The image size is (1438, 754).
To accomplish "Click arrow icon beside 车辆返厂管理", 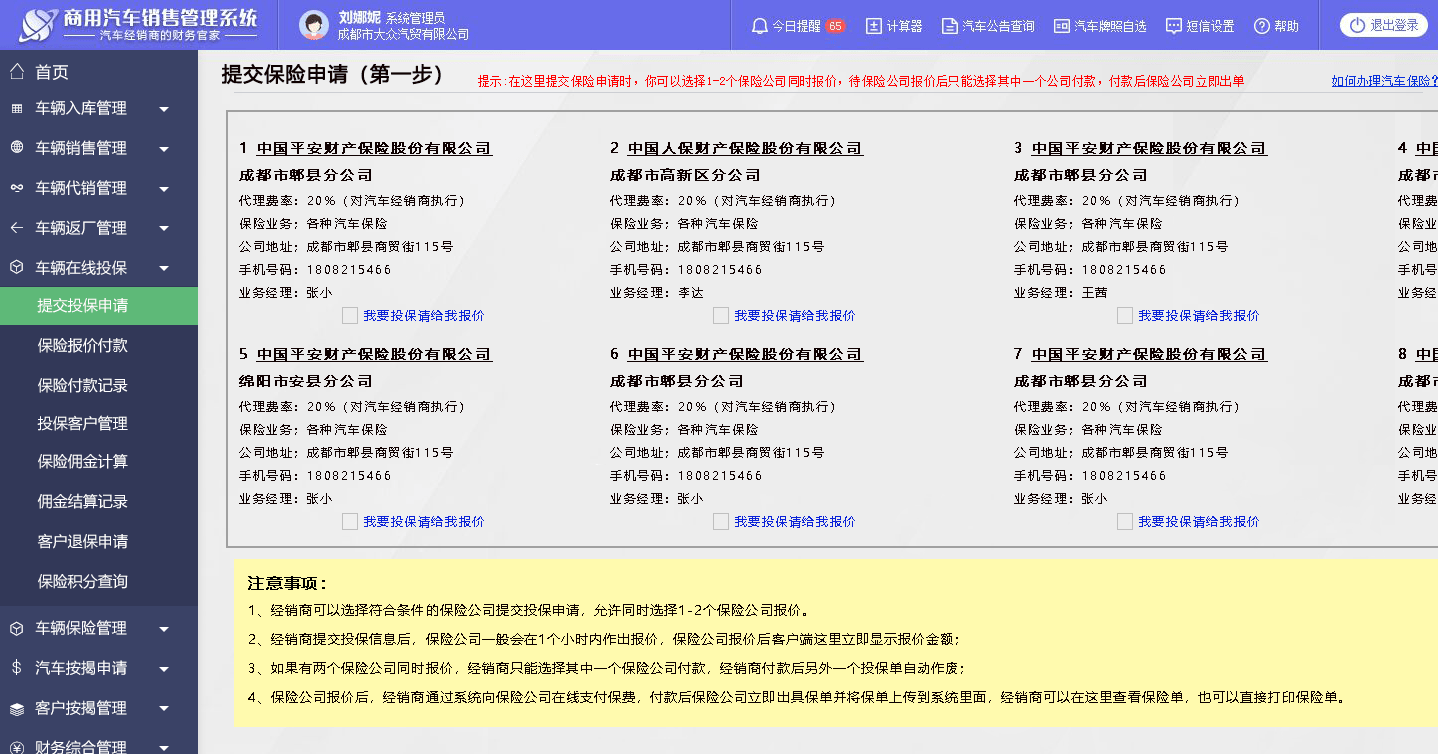I will [17, 228].
